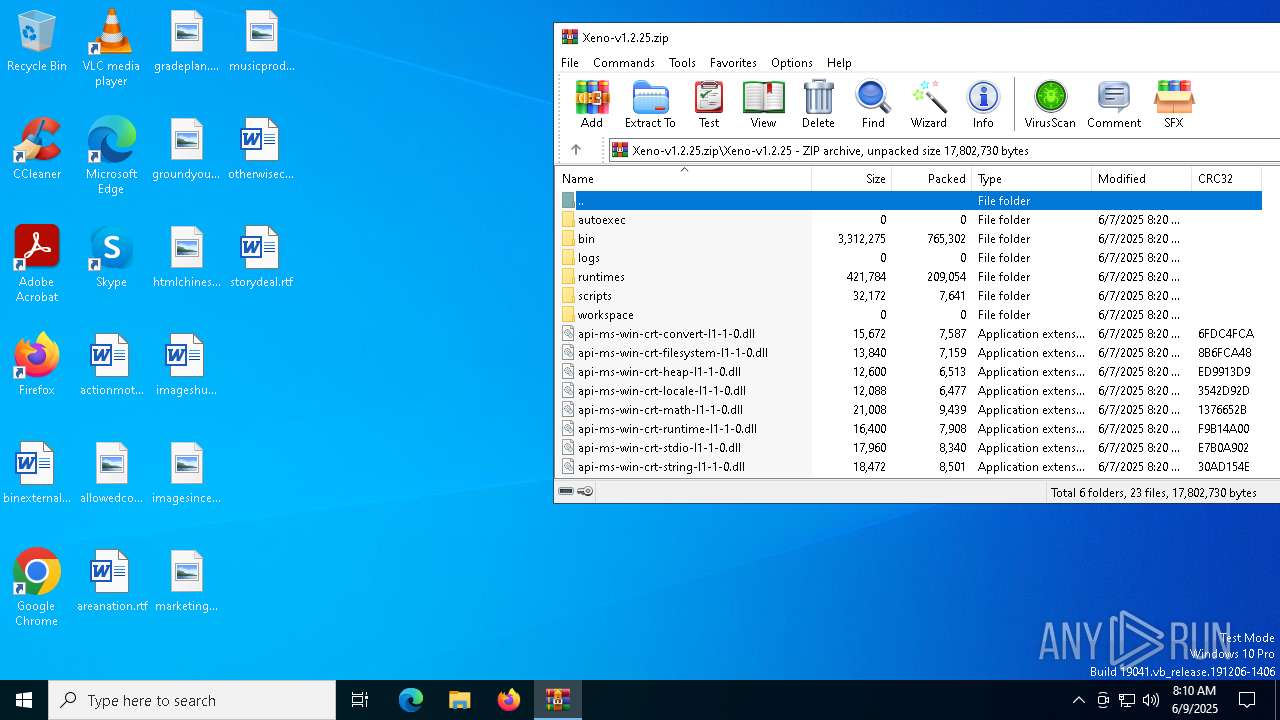The image size is (1280, 720).
Task: Show archive Info
Action: pyautogui.click(x=983, y=105)
